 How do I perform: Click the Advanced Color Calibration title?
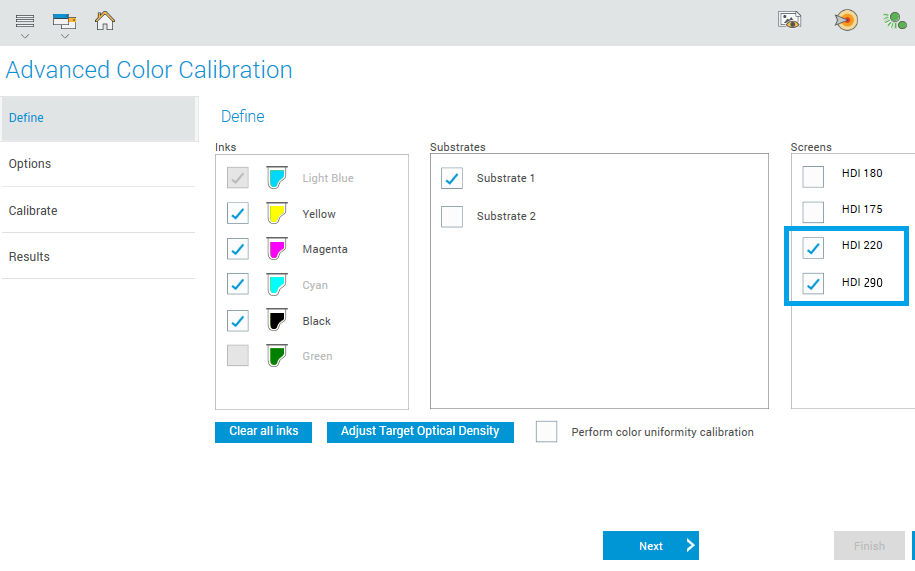click(149, 69)
